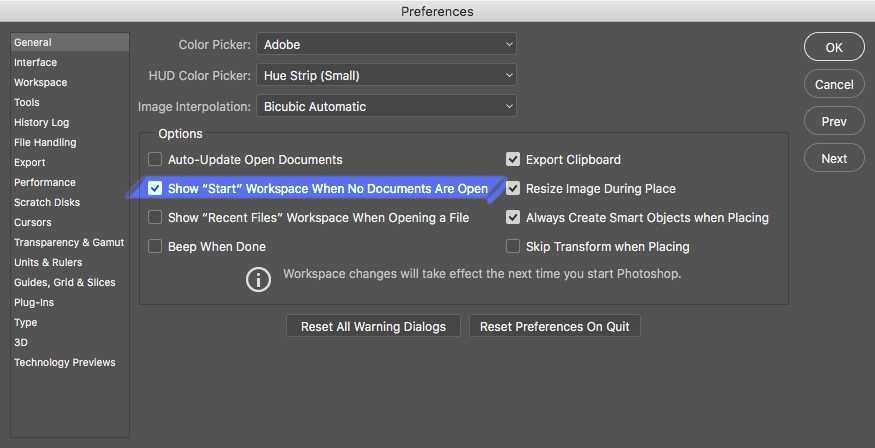Open the Color Picker dropdown
The image size is (875, 448).
pyautogui.click(x=386, y=45)
